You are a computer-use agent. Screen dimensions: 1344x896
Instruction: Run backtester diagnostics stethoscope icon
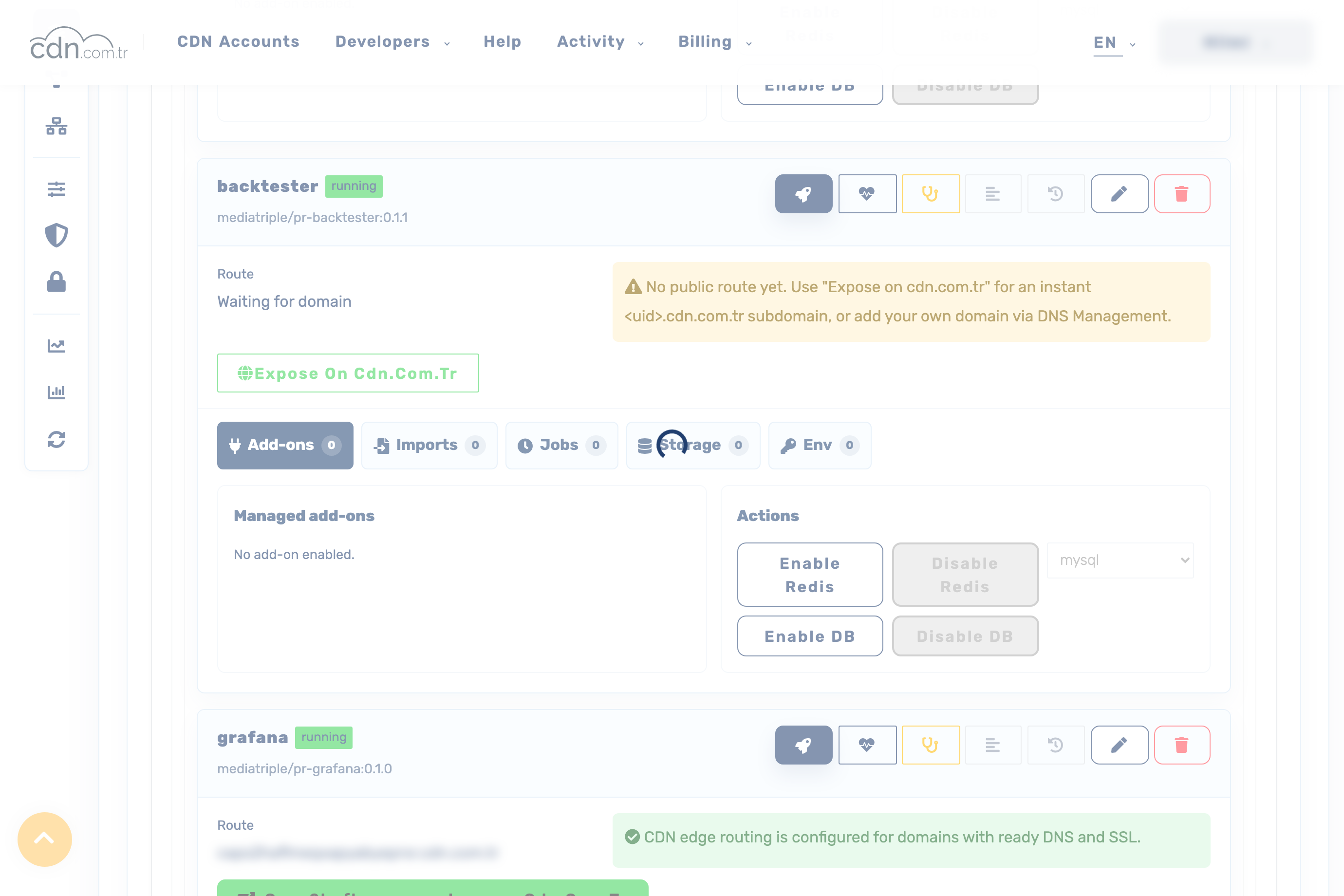pyautogui.click(x=930, y=194)
